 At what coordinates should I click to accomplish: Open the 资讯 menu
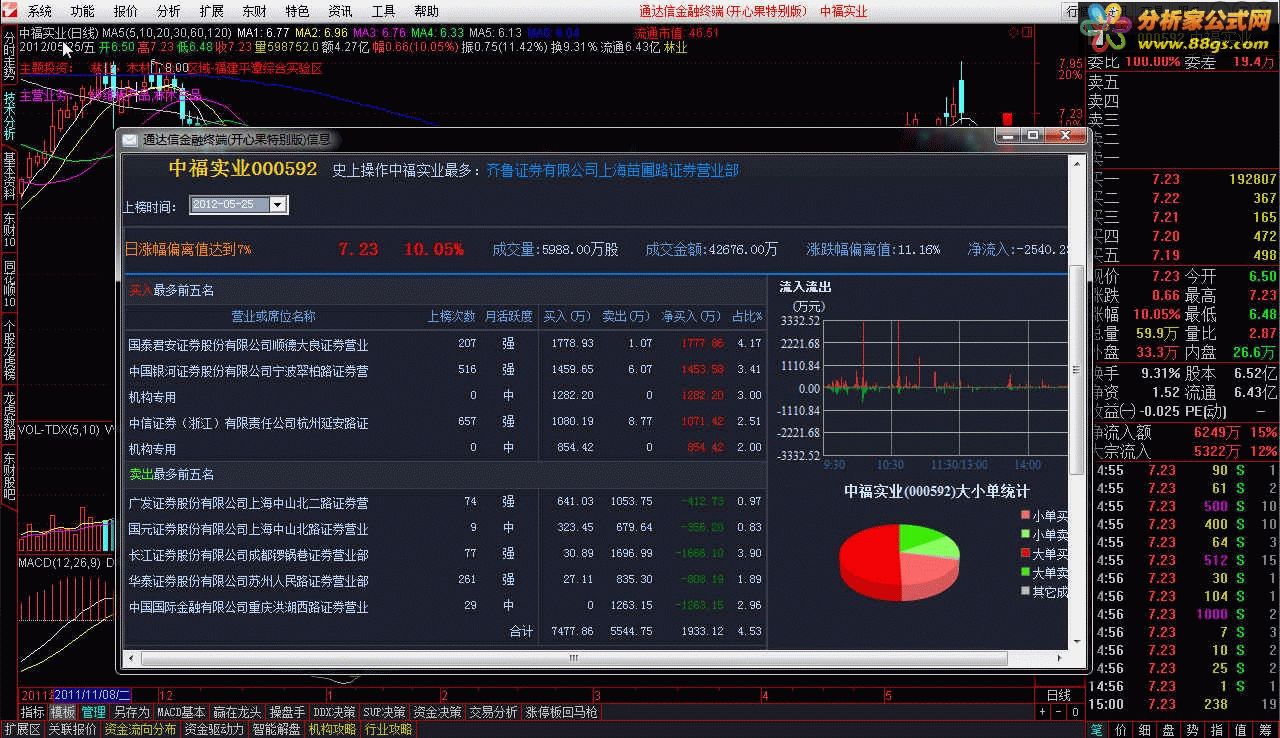tap(341, 12)
